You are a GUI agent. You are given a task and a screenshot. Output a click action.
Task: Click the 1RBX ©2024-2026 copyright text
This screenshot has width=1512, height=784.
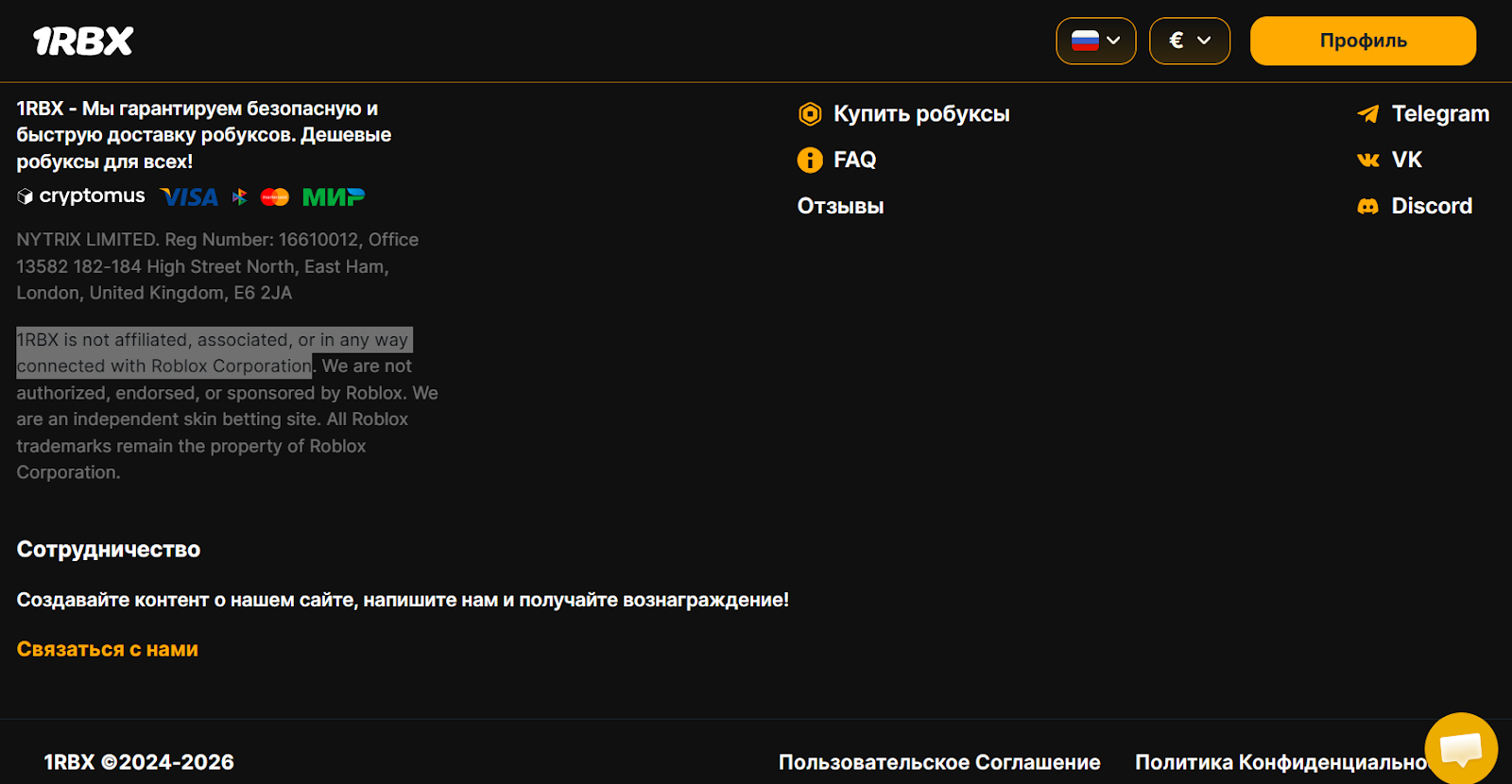click(139, 762)
